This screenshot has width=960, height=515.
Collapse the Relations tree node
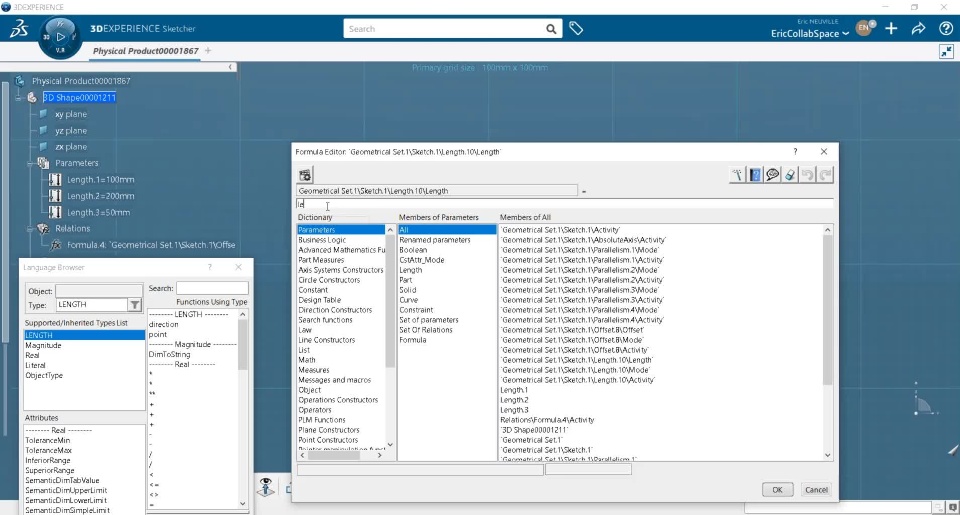(x=29, y=229)
